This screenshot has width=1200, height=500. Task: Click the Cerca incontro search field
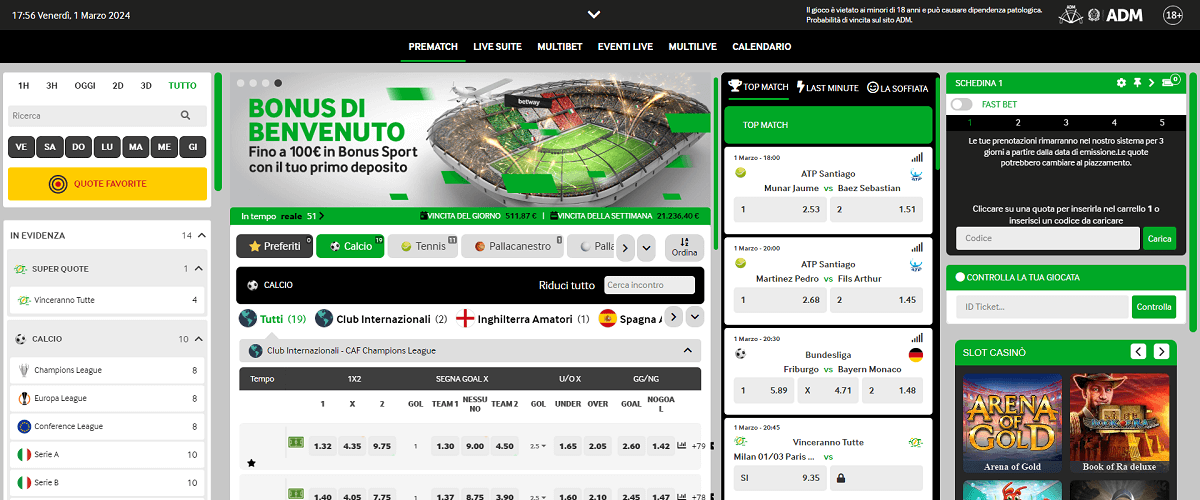tap(649, 285)
